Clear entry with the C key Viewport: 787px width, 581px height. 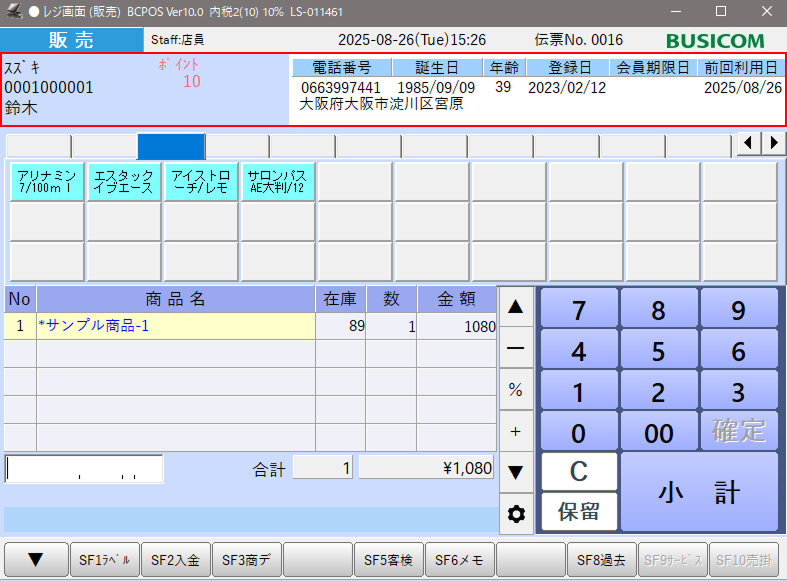pos(579,471)
